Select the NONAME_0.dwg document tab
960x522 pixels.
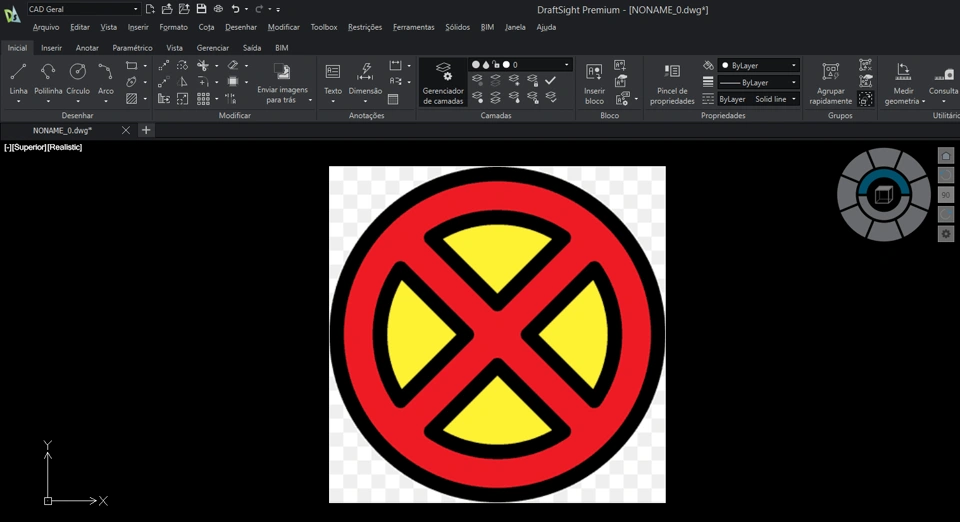(62, 130)
